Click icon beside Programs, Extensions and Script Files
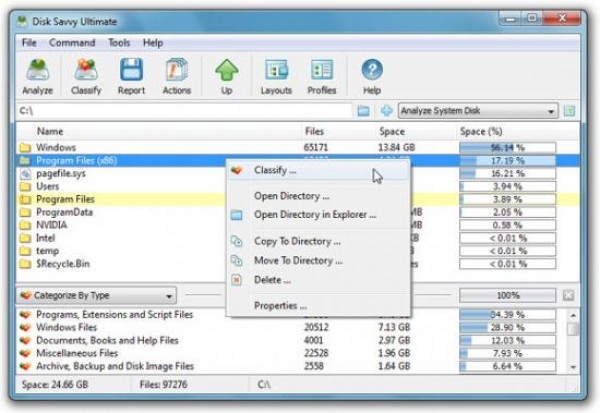Image resolution: width=600 pixels, height=413 pixels. 25,315
